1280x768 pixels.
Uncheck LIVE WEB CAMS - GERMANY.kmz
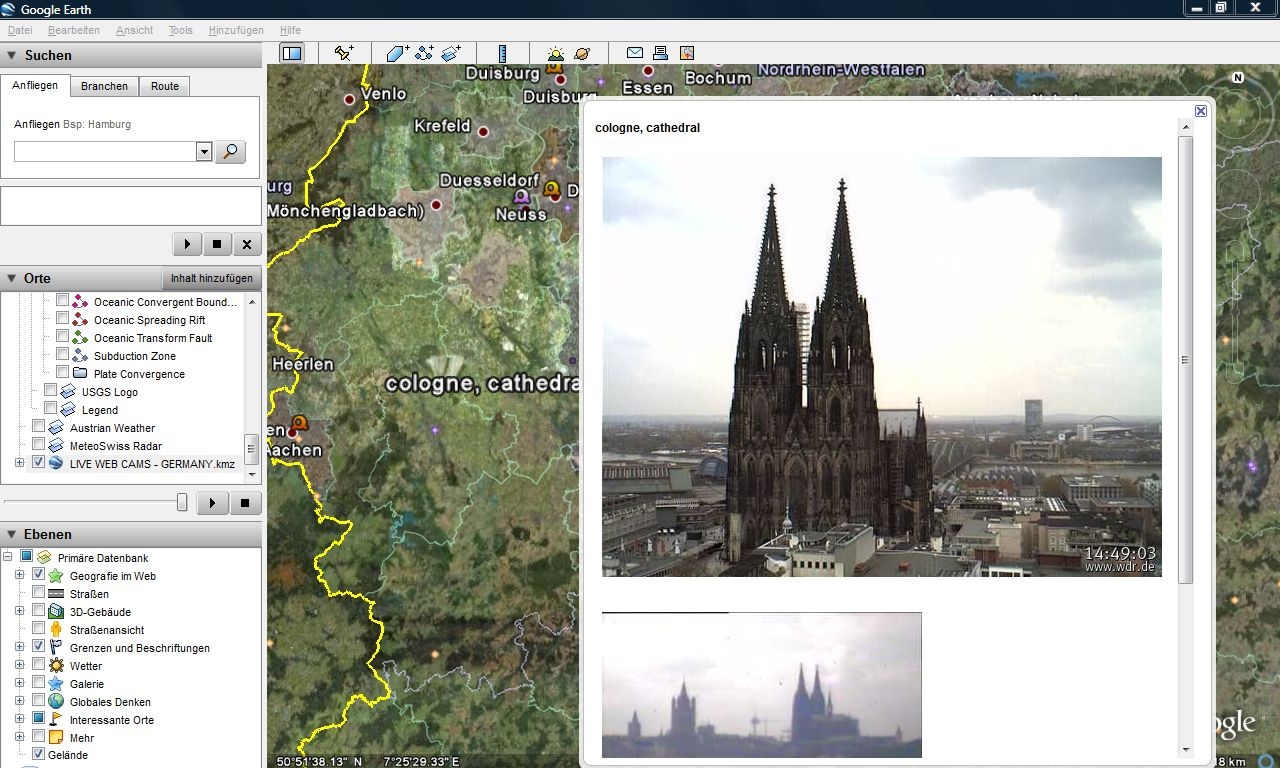[39, 463]
